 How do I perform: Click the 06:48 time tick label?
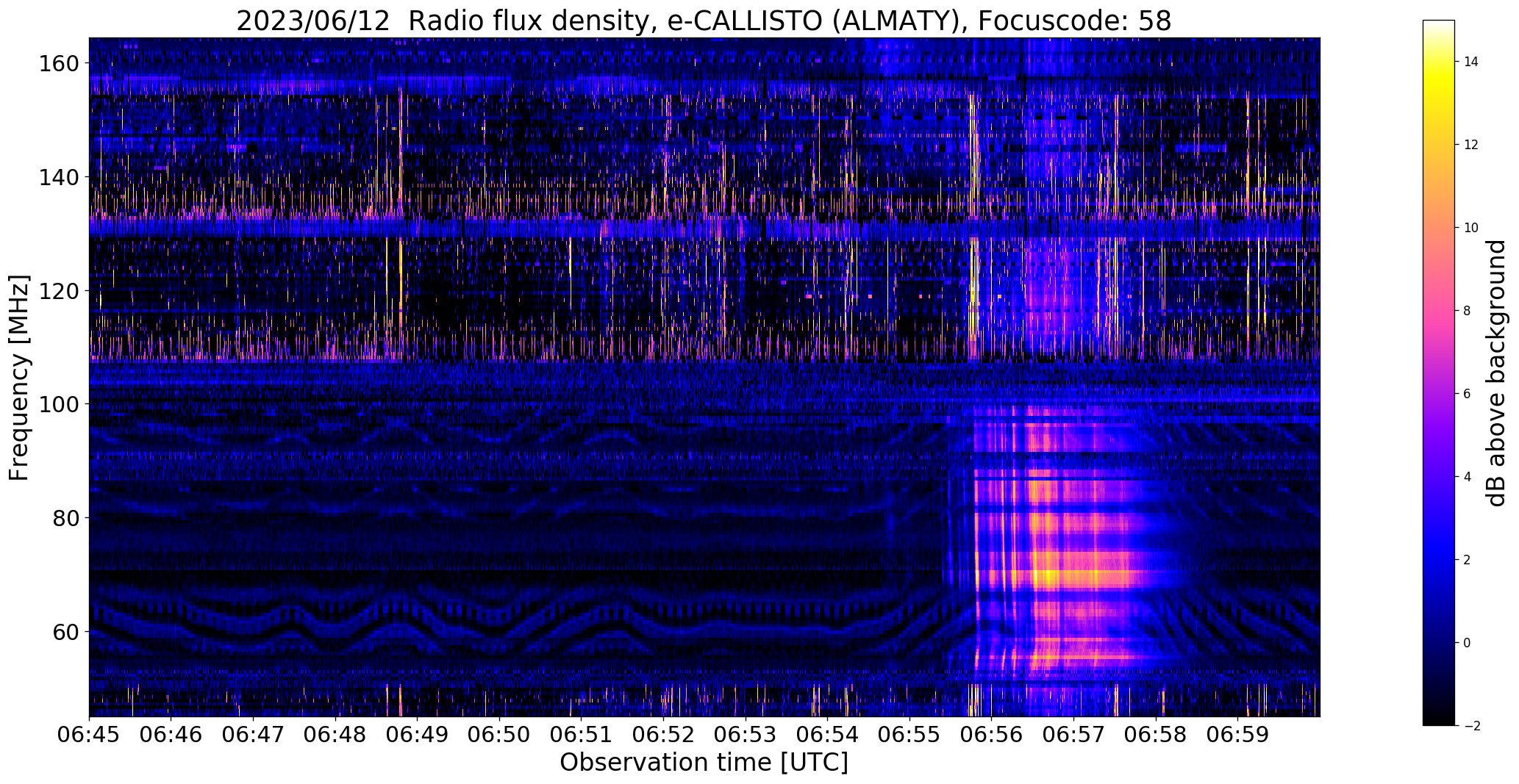335,734
